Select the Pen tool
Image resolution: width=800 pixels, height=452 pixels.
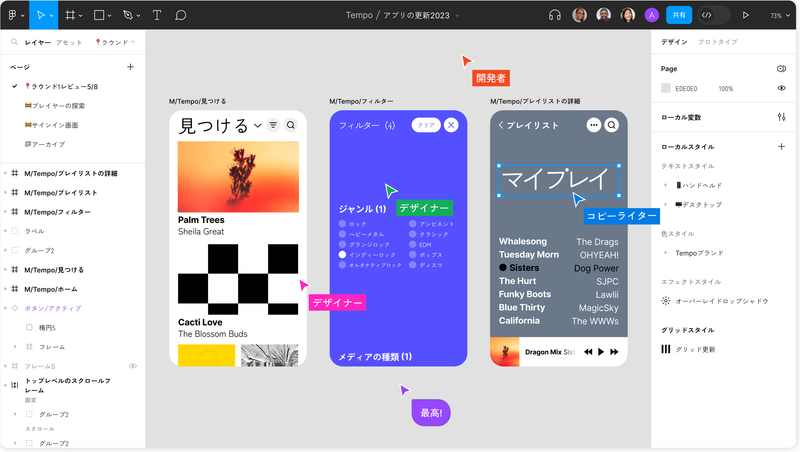(128, 15)
